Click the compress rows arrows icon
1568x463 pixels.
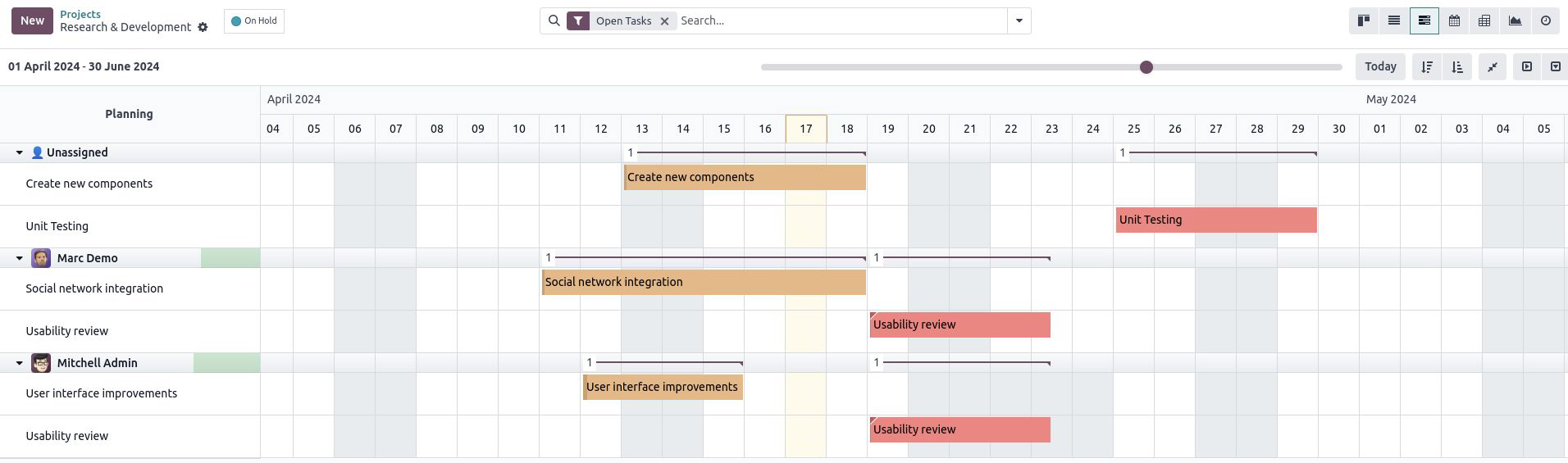click(1493, 66)
